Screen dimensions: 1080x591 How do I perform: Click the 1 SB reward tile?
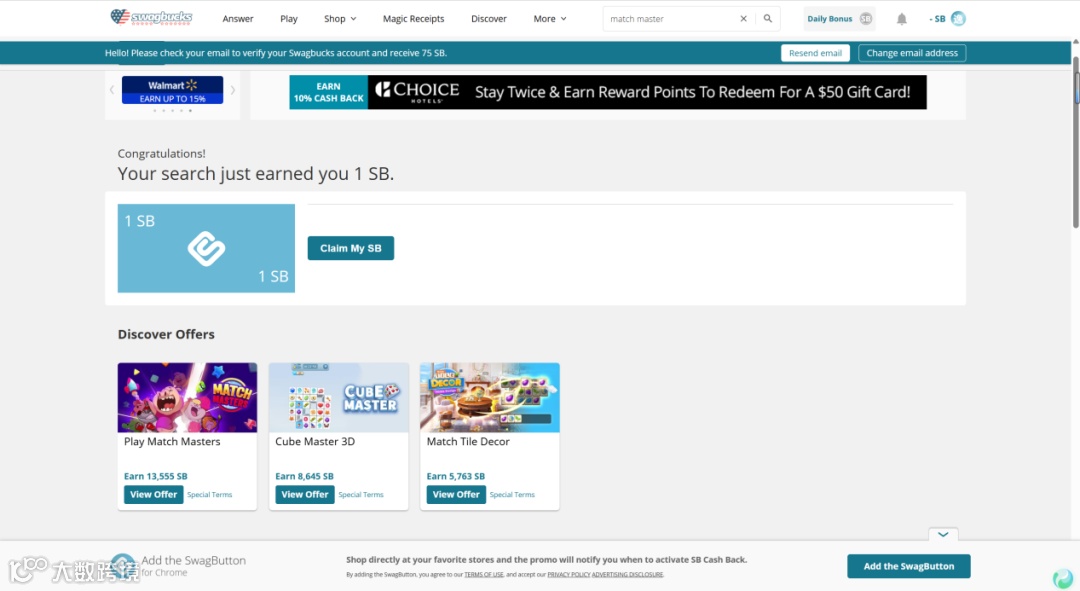pyautogui.click(x=206, y=248)
